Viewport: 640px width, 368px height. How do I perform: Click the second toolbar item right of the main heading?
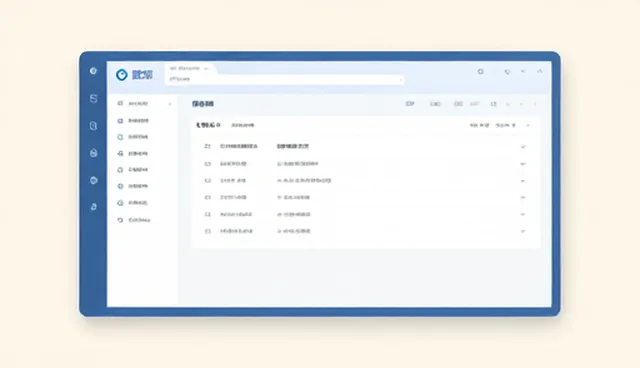[x=435, y=104]
